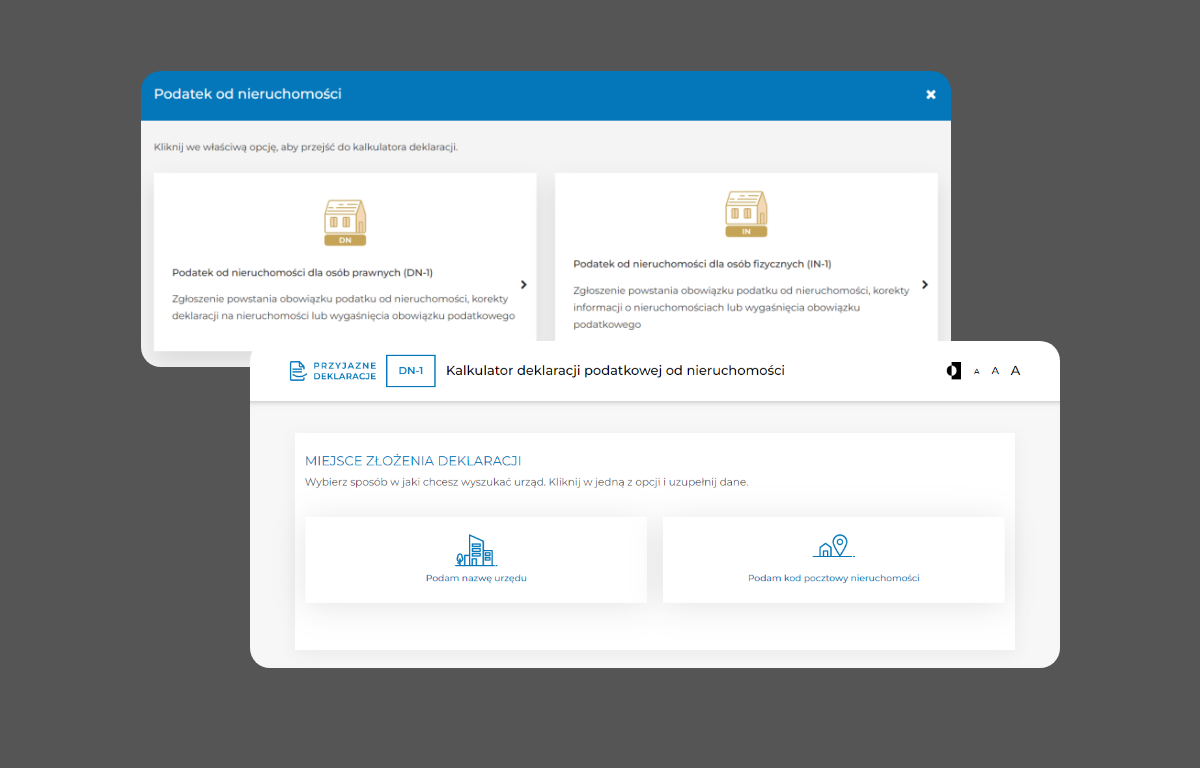Open the DN-1 legal persons tax card
Viewport: 1200px width, 768px height.
[345, 261]
